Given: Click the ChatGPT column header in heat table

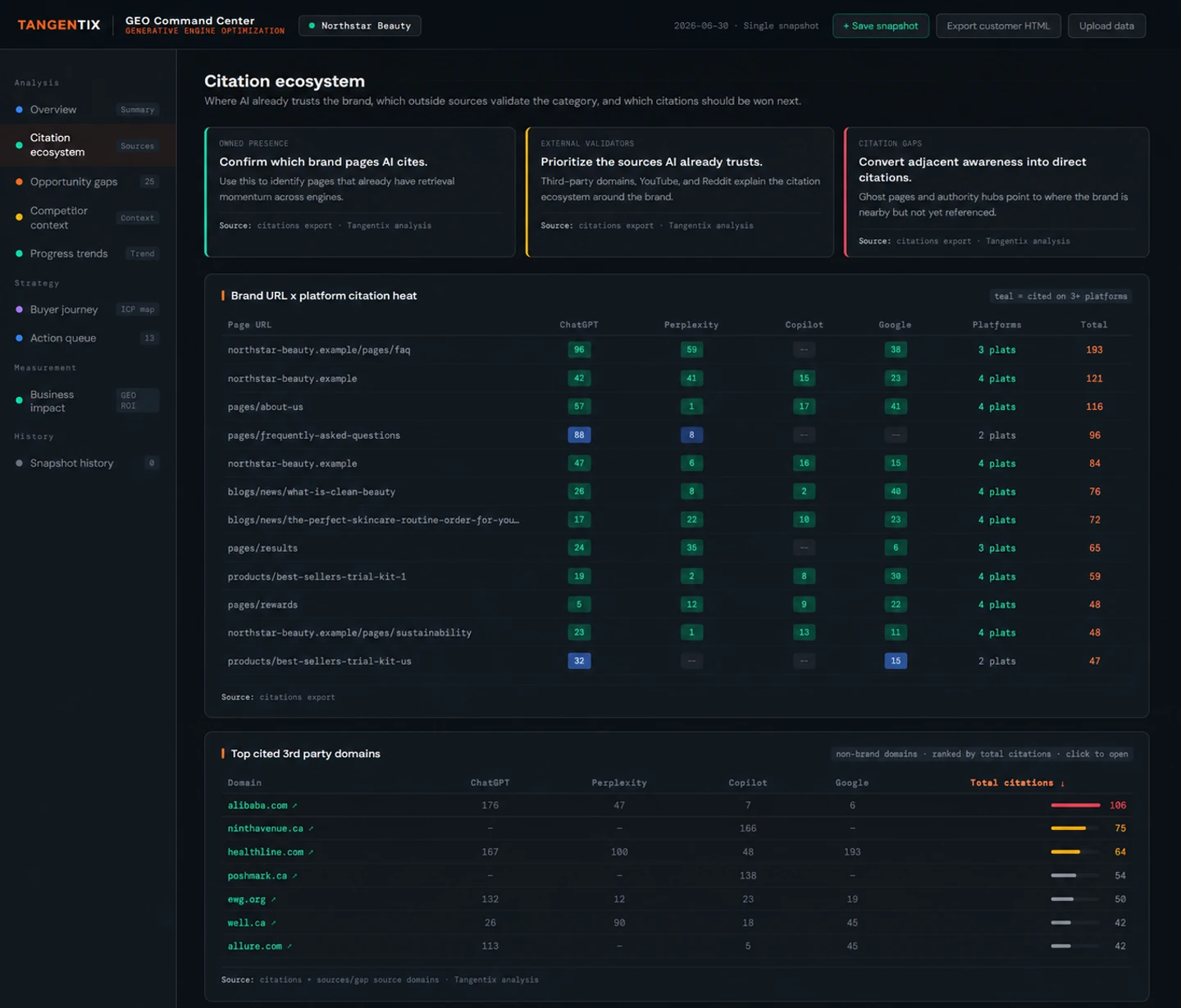Looking at the screenshot, I should 579,325.
